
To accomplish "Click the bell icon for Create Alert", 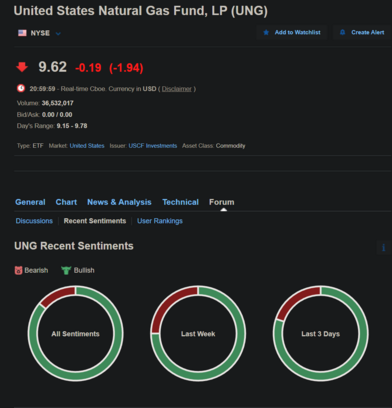I will tap(342, 32).
